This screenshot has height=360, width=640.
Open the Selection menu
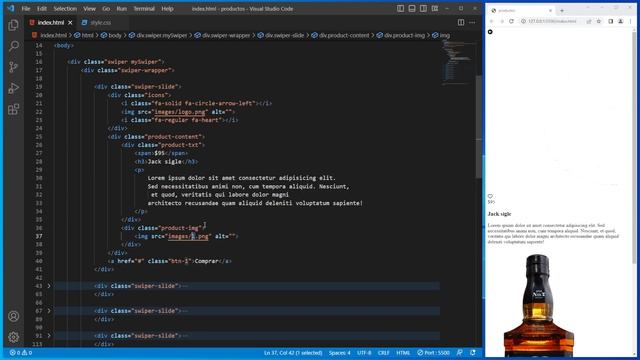[65, 9]
